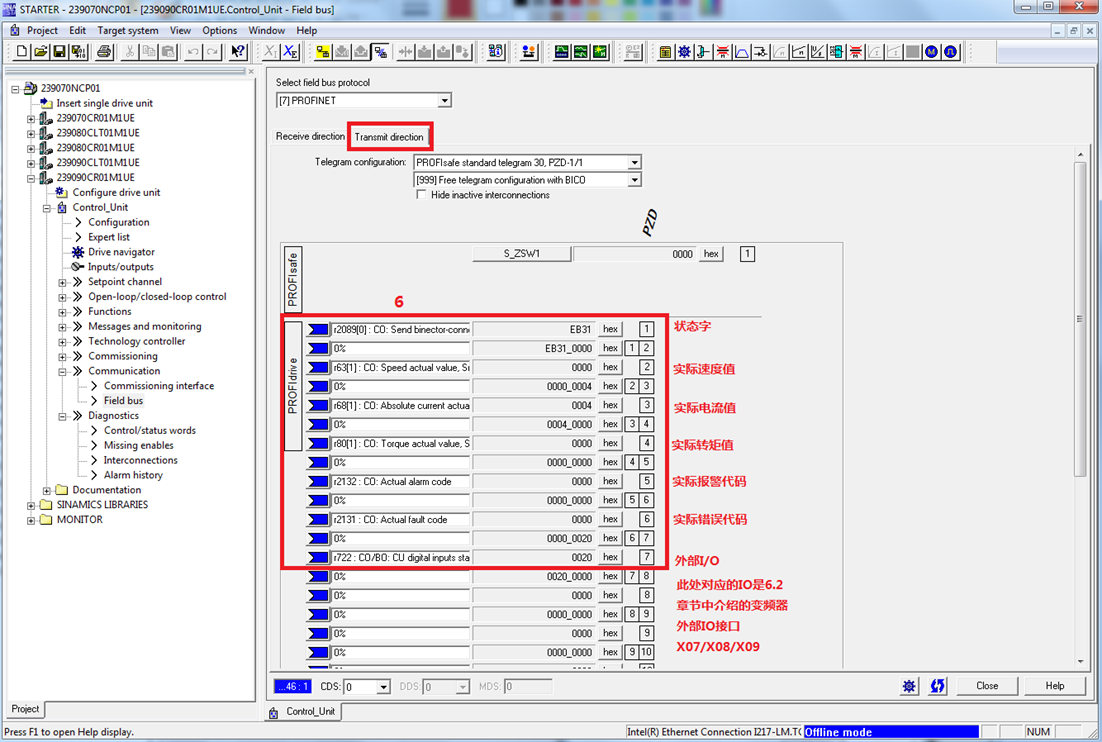Click the Open project folder icon
Screen dimensions: 1102x742
pyautogui.click(x=41, y=52)
